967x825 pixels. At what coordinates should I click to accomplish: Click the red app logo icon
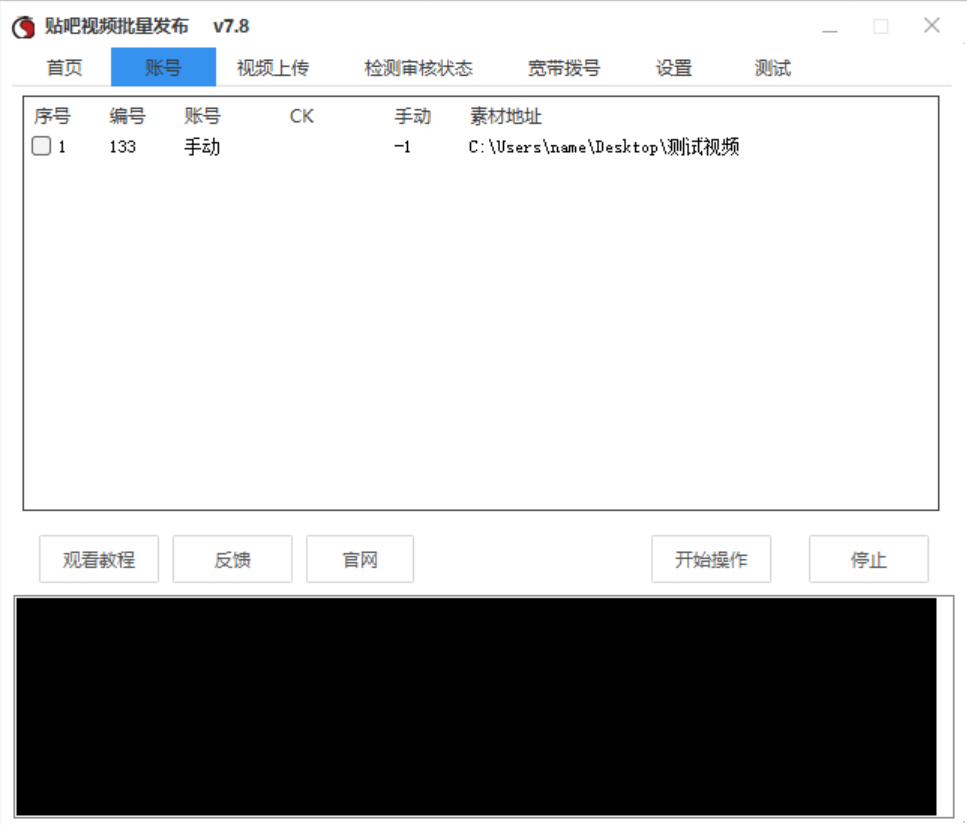click(23, 27)
